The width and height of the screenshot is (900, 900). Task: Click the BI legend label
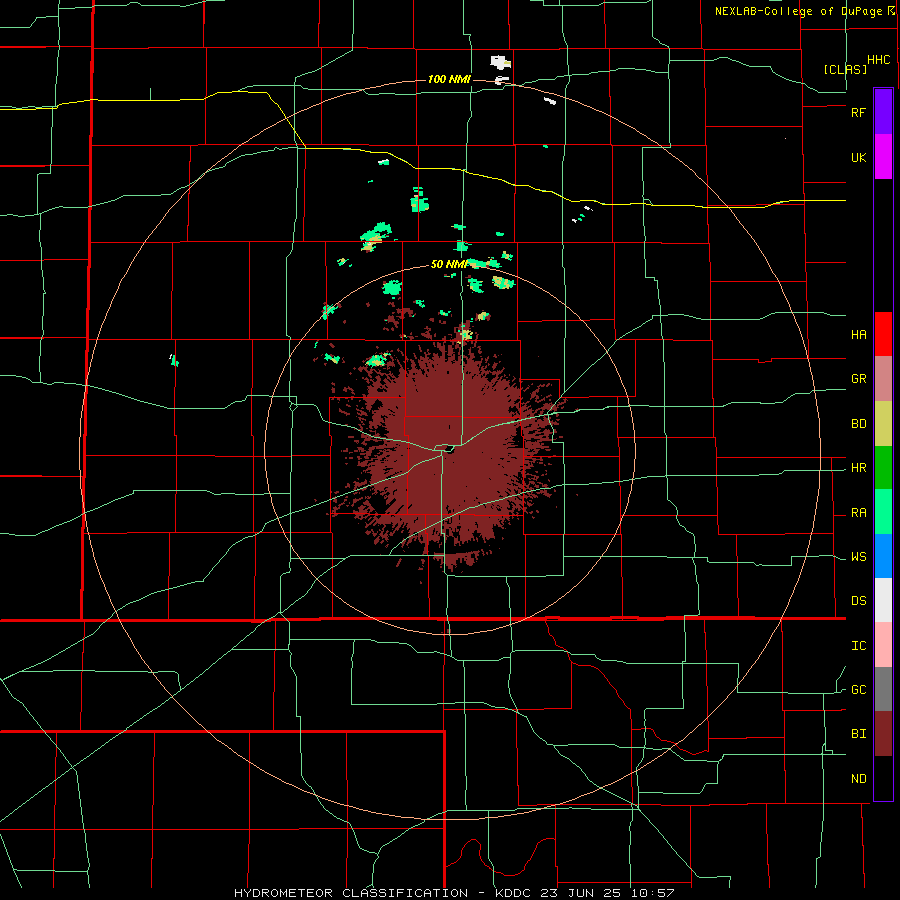(858, 734)
